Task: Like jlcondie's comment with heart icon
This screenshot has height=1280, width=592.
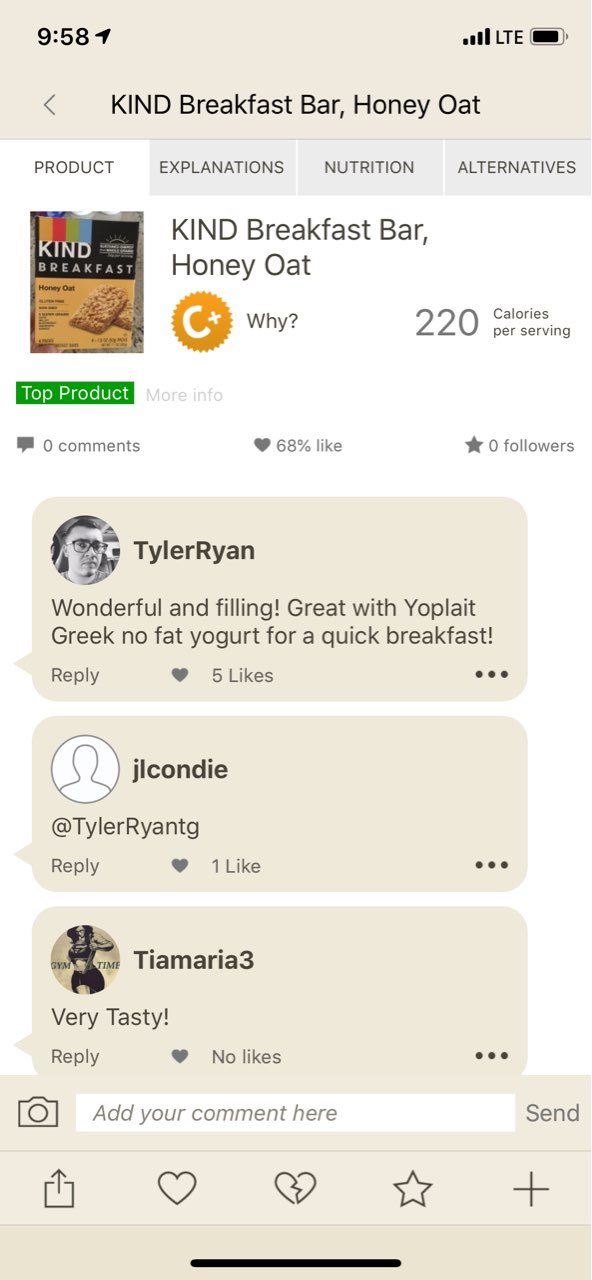Action: (x=180, y=866)
